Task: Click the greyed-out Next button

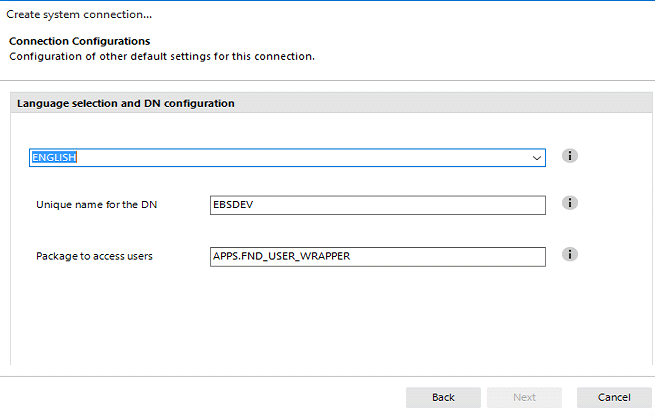Action: 524,397
